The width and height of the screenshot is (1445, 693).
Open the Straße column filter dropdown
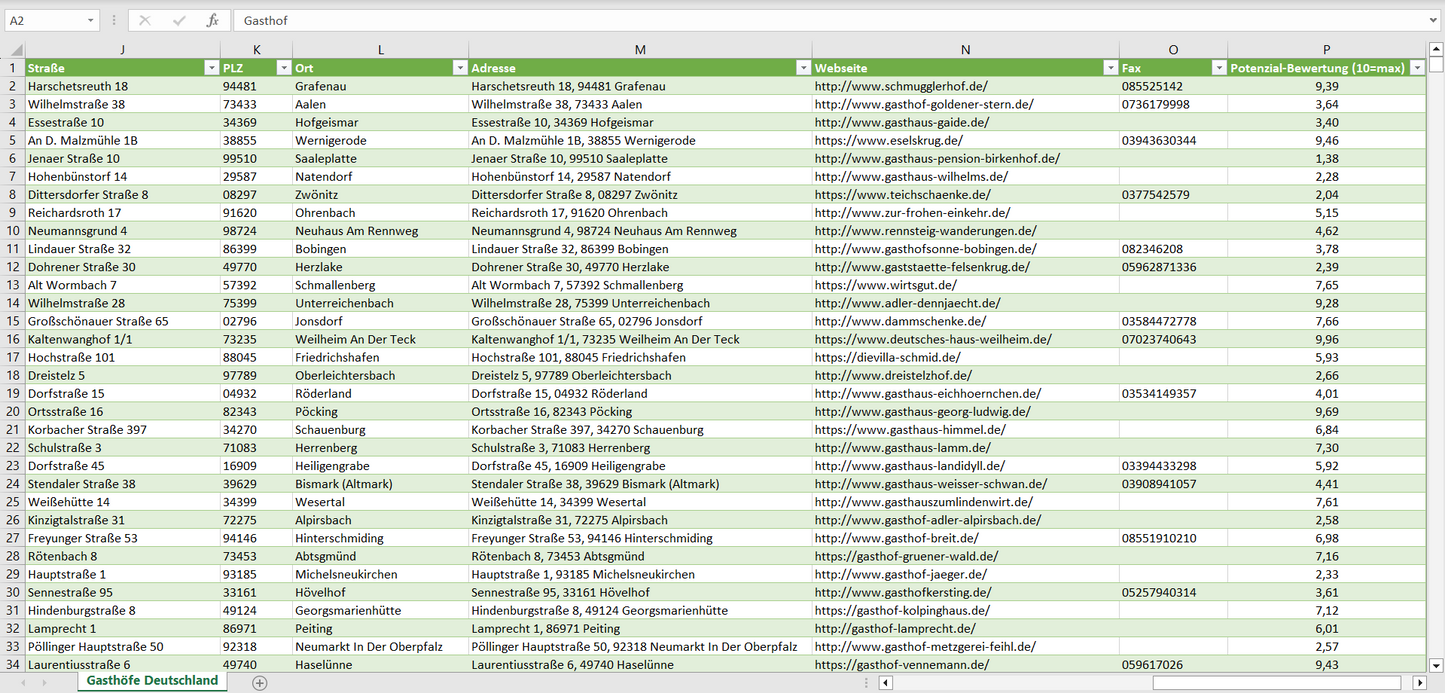point(210,68)
